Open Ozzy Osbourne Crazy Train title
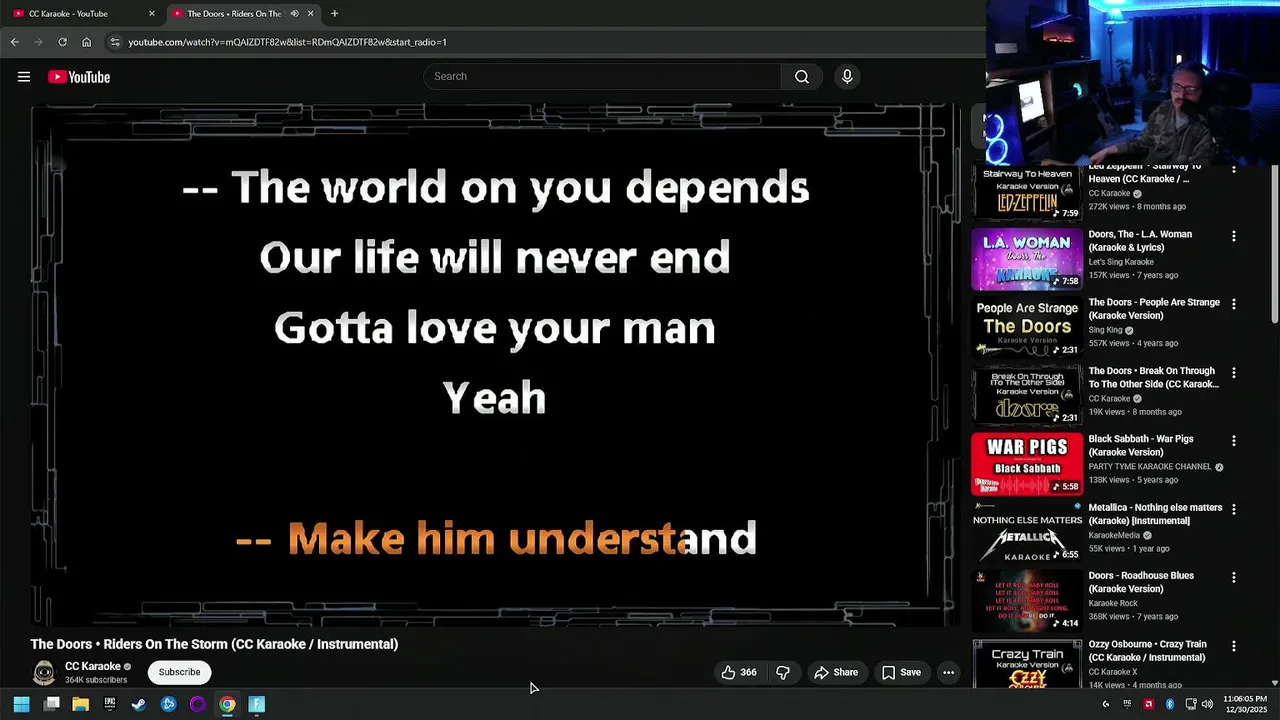Screen dimensions: 1280x720 tap(1147, 651)
